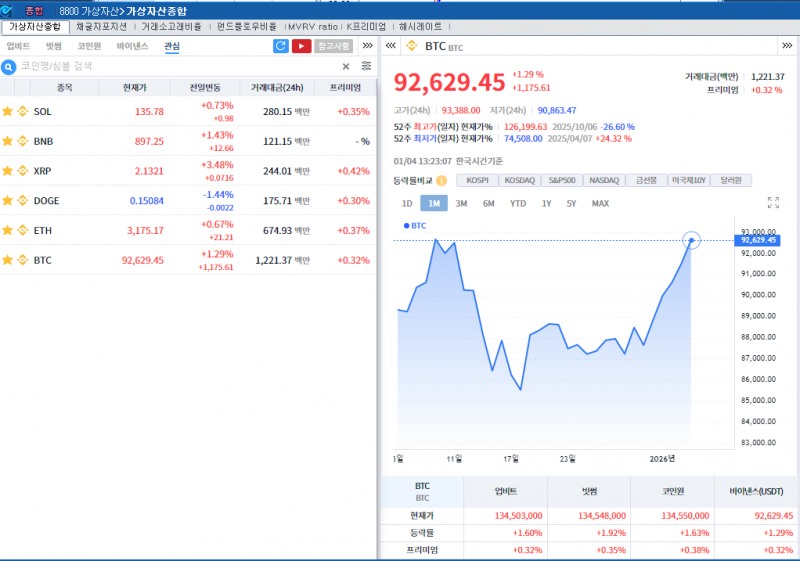This screenshot has height=561, width=800.
Task: Click the Binance icon in DOGE row
Action: 22,200
